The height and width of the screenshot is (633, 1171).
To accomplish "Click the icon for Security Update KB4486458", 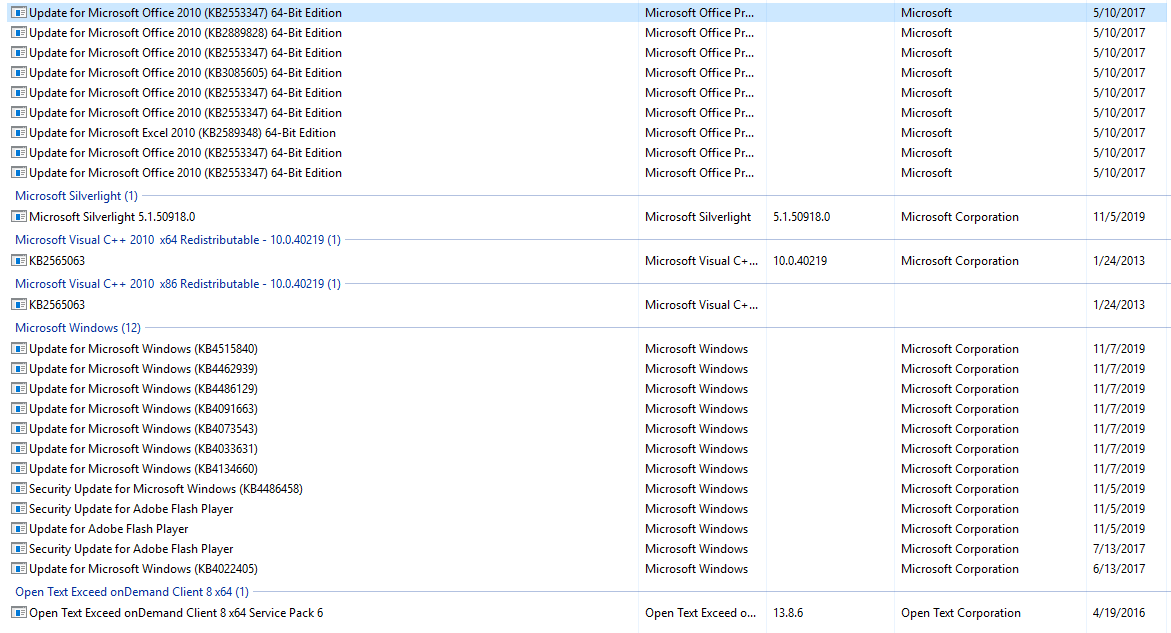I will [x=19, y=489].
